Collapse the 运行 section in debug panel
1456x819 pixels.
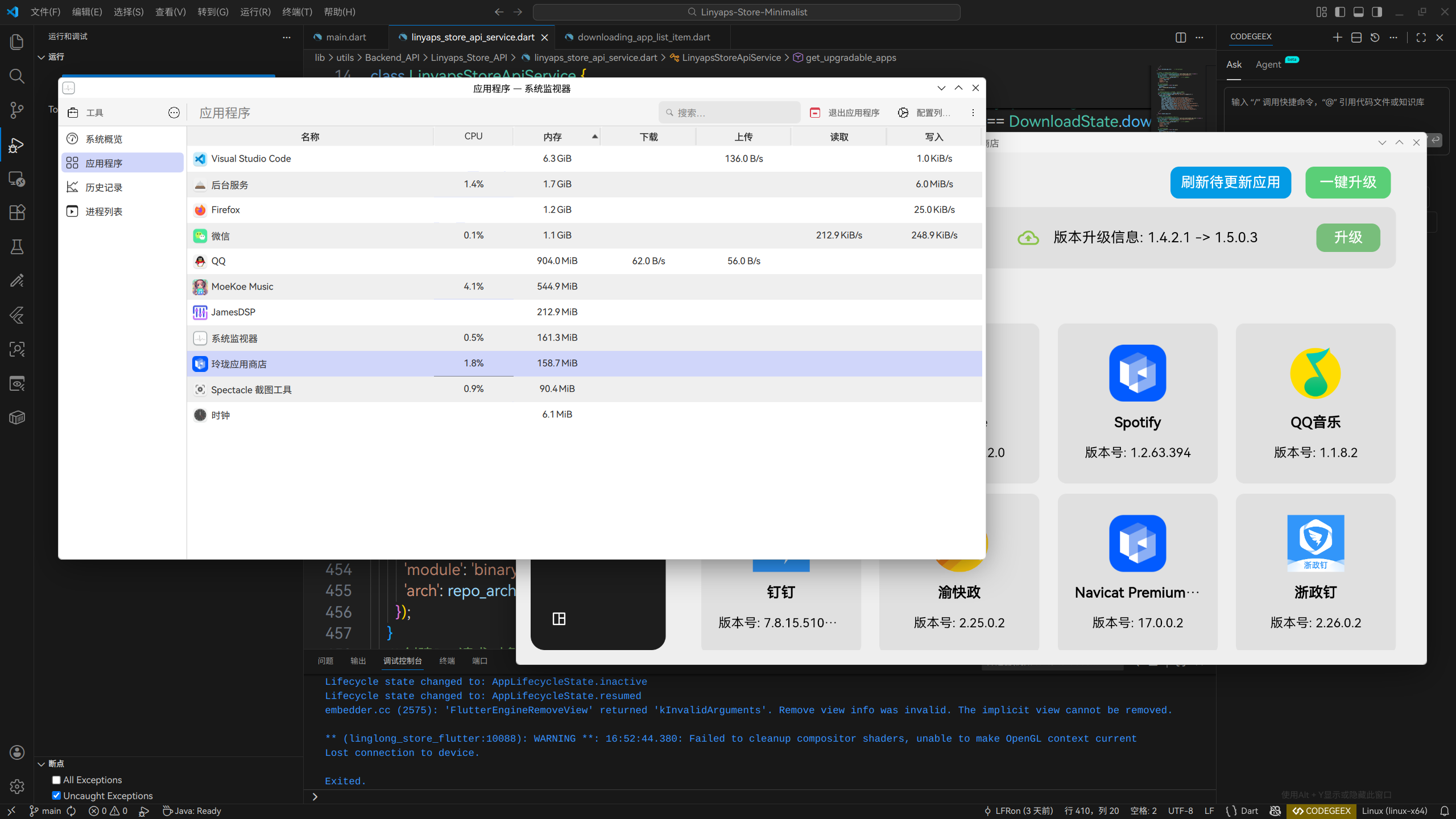pos(41,57)
